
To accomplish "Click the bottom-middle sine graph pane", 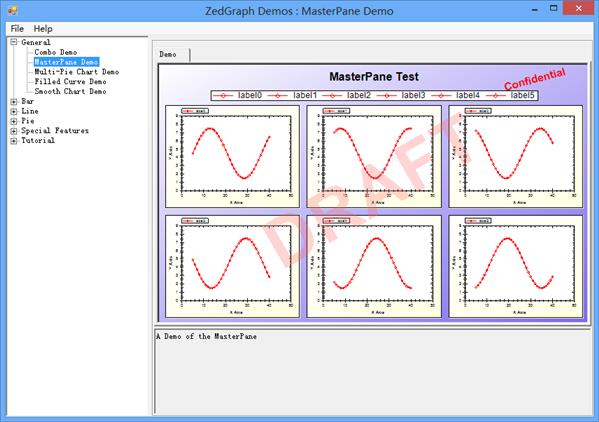I will point(374,266).
